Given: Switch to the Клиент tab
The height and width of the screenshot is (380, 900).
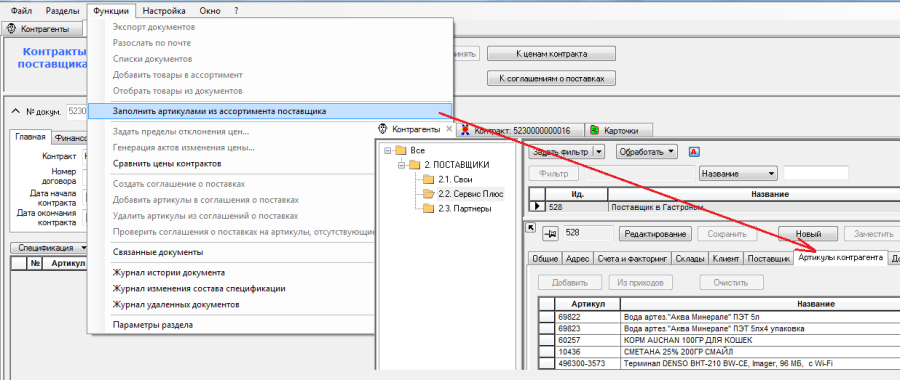Looking at the screenshot, I should (726, 259).
